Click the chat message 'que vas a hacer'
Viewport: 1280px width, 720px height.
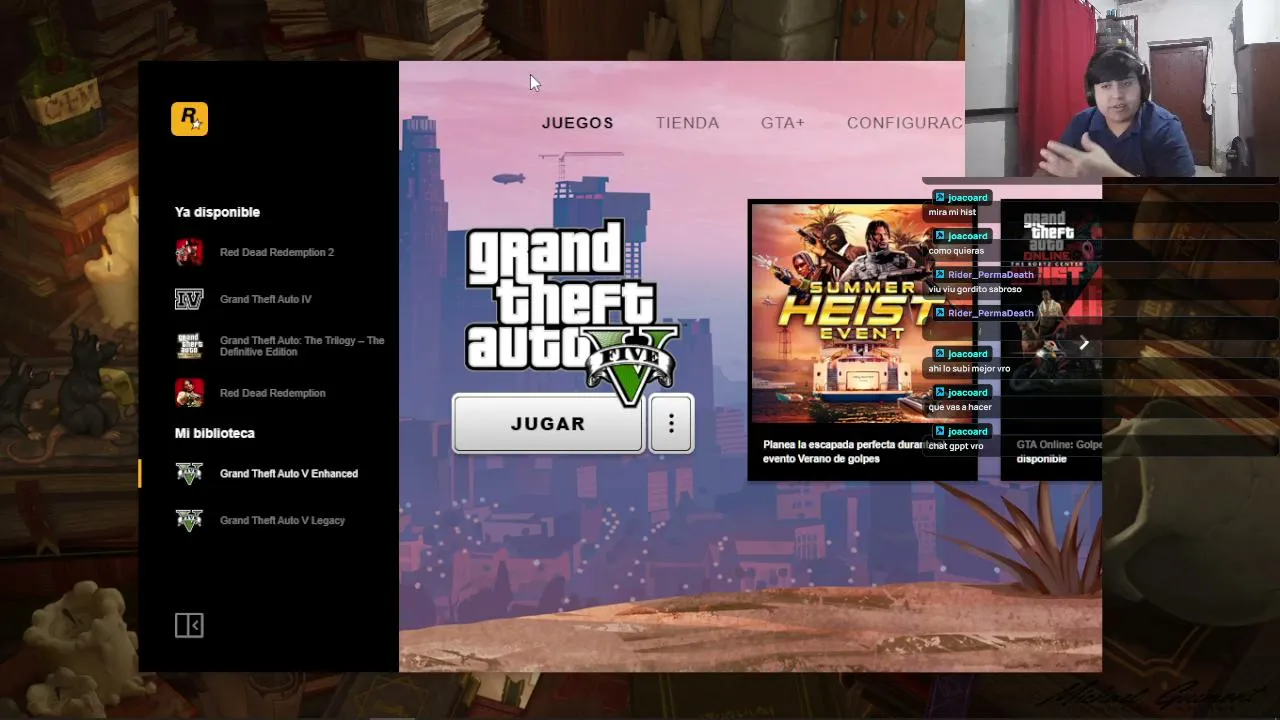(960, 407)
